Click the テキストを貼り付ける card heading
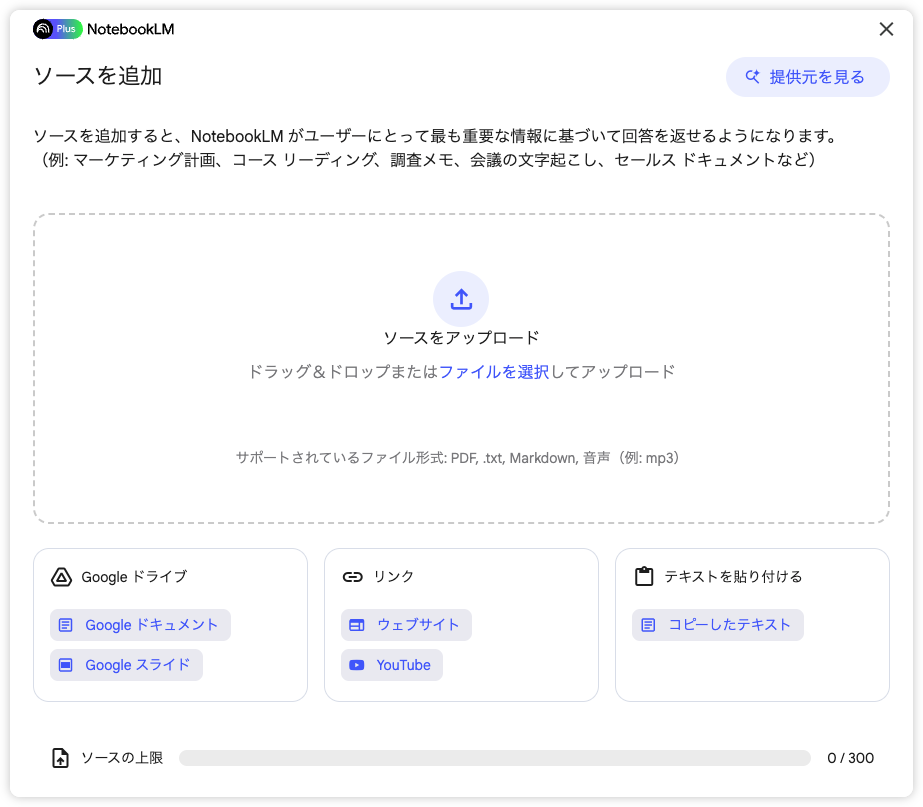923x807 pixels. (733, 577)
